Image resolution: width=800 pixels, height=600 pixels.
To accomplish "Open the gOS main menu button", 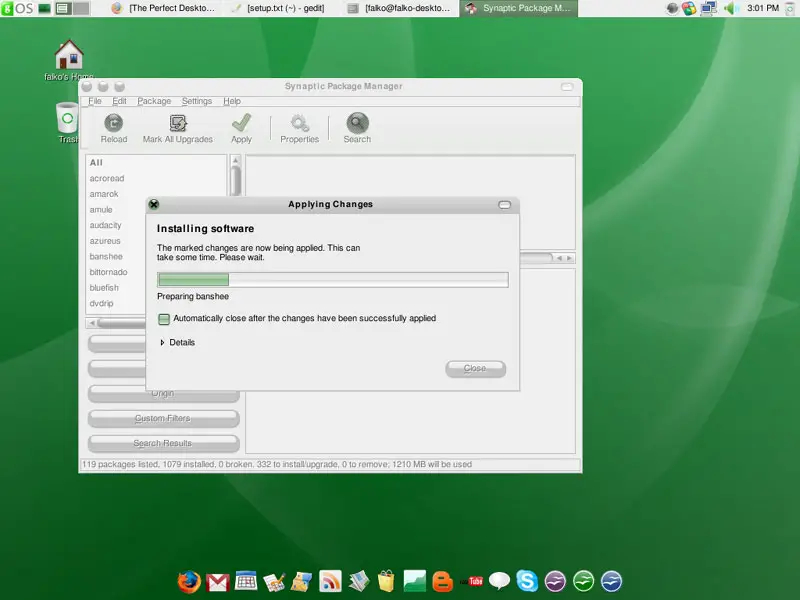I will click(x=17, y=8).
